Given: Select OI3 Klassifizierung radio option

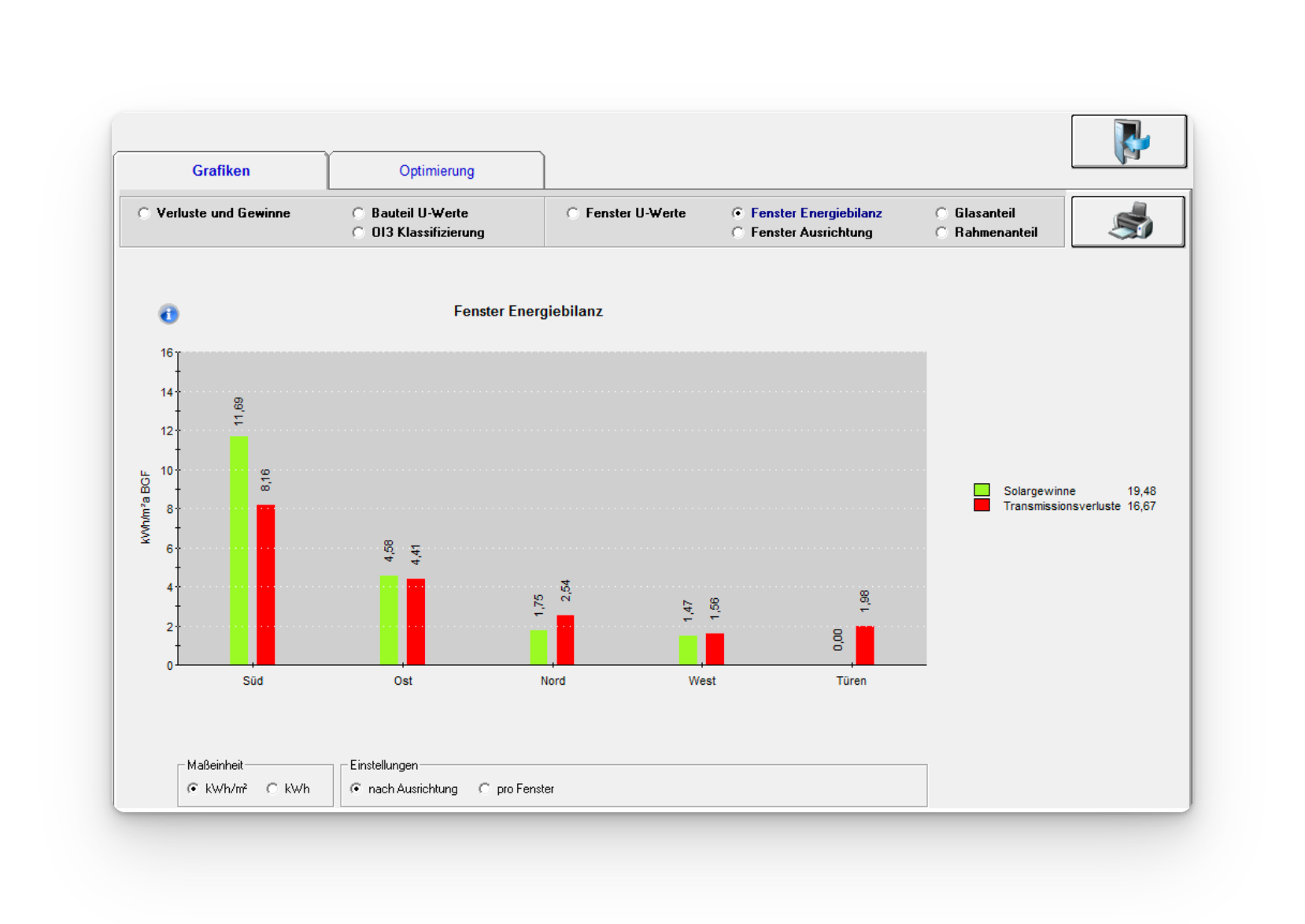Looking at the screenshot, I should (359, 232).
